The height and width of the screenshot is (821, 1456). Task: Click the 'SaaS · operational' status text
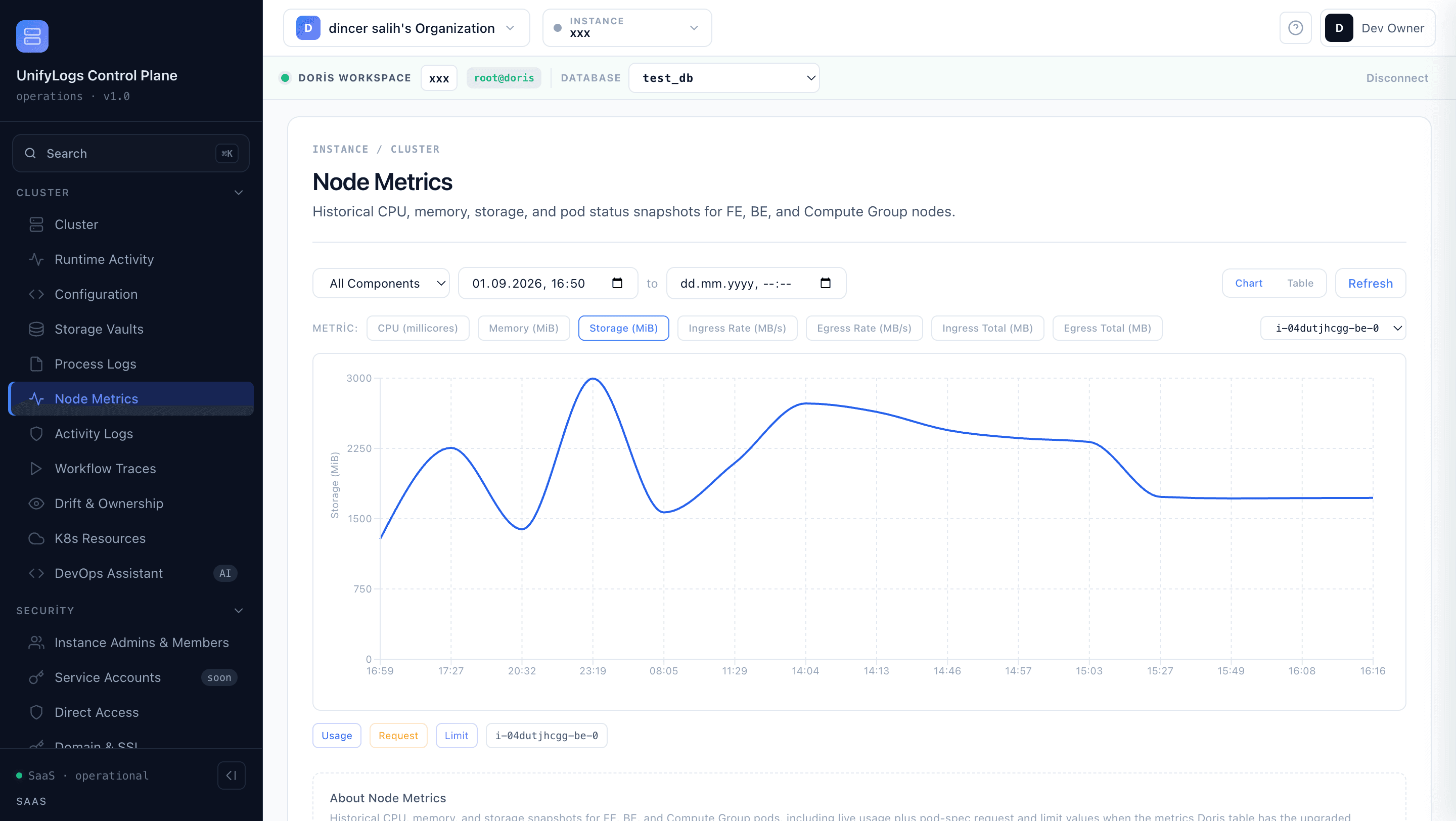point(89,775)
